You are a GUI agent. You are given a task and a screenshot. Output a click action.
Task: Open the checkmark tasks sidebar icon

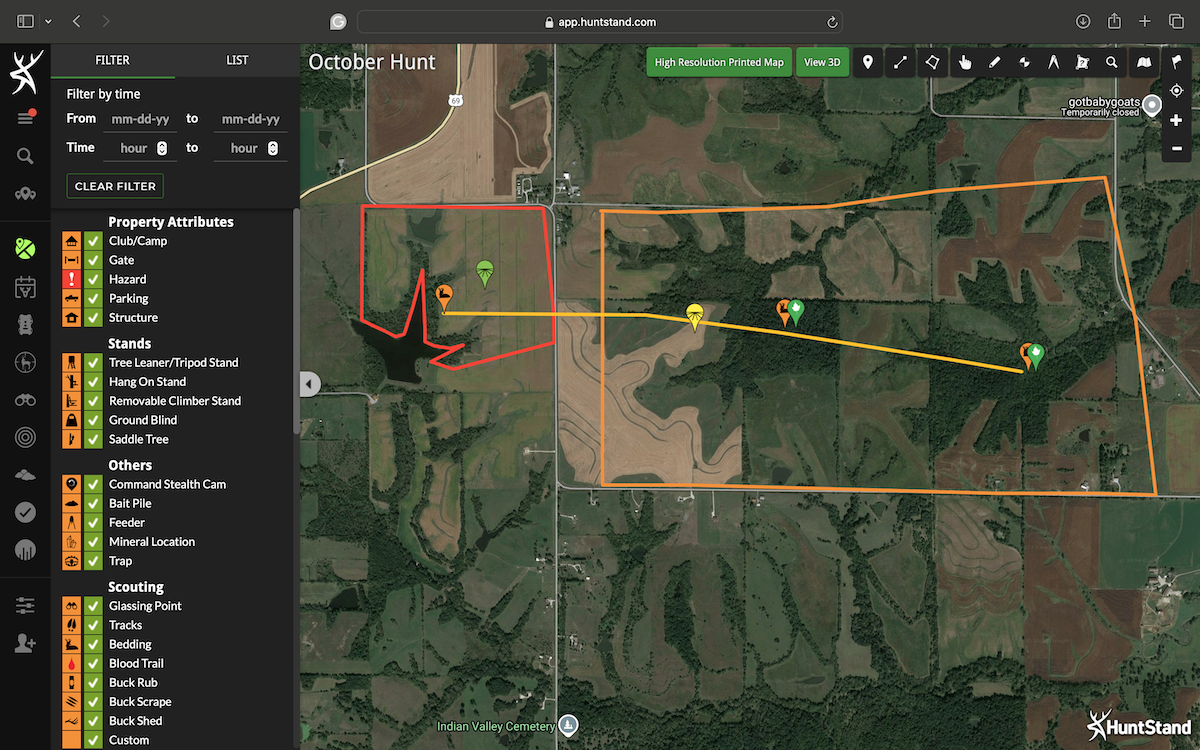[25, 512]
